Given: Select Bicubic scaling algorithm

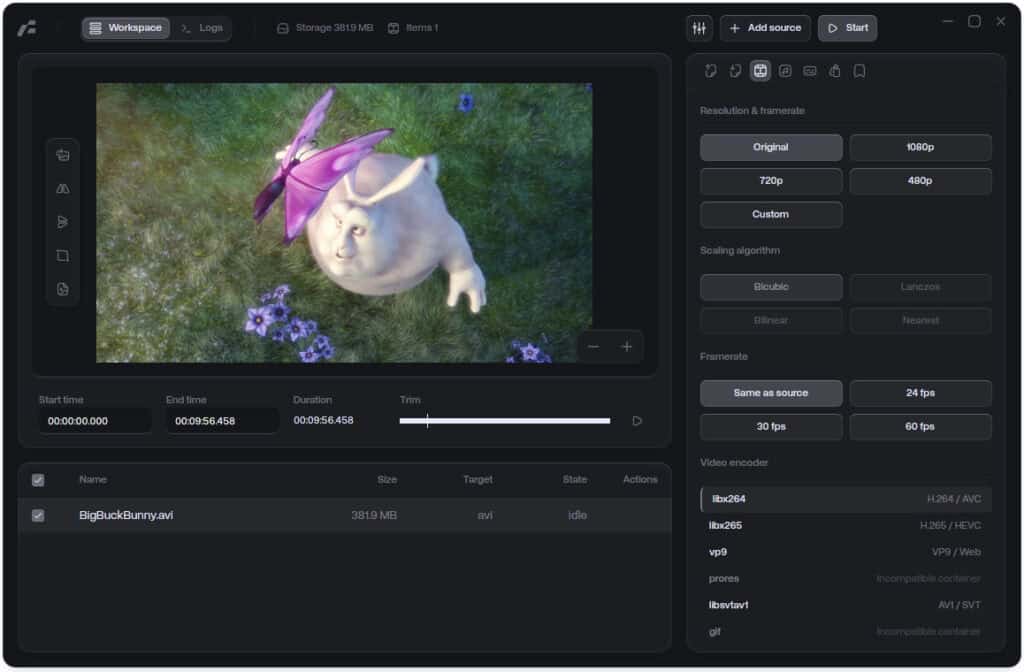Looking at the screenshot, I should point(771,287).
